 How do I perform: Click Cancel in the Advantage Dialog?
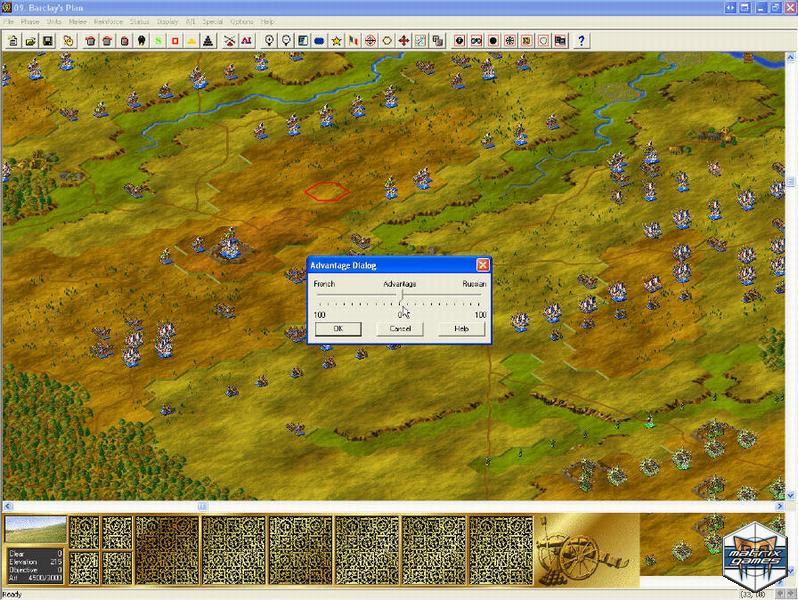coord(400,329)
